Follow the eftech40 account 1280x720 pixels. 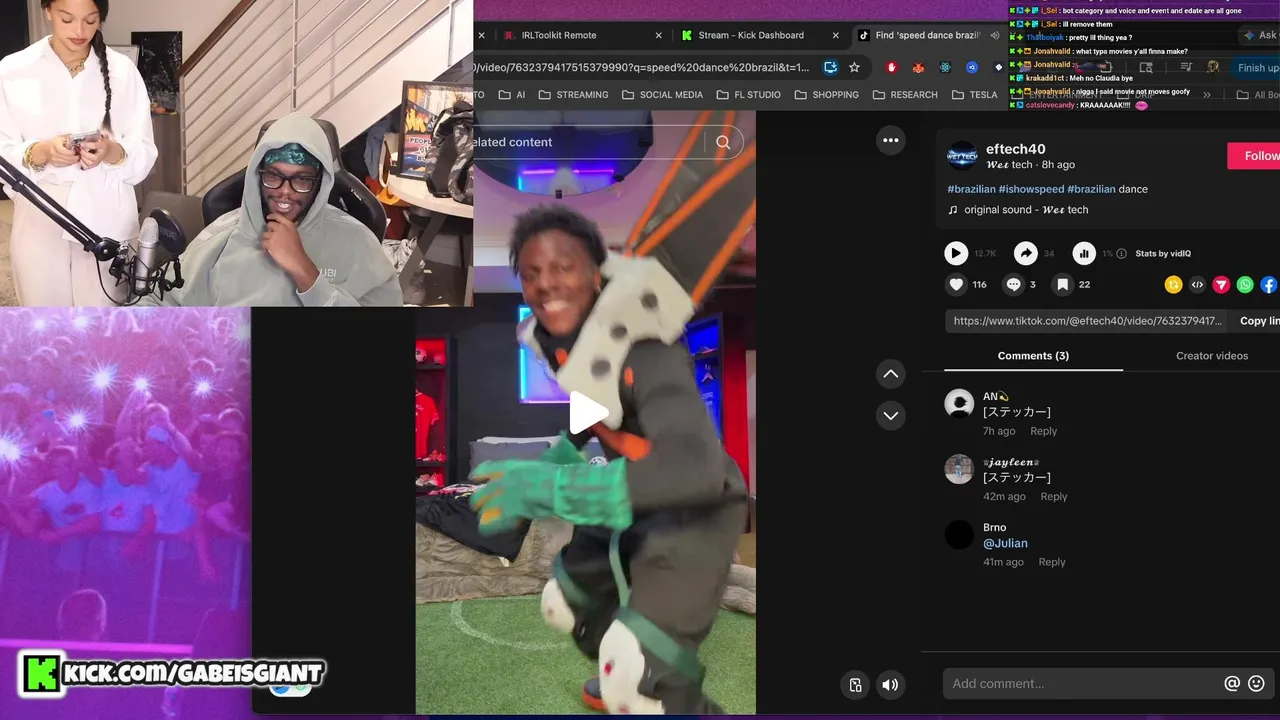tap(1254, 156)
